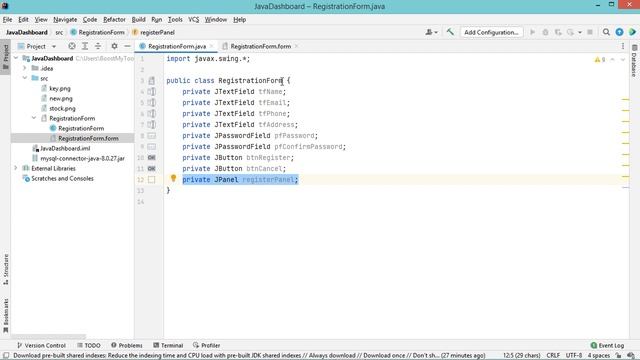Select mysql-connector-java jar file
640x360 pixels.
(82, 158)
